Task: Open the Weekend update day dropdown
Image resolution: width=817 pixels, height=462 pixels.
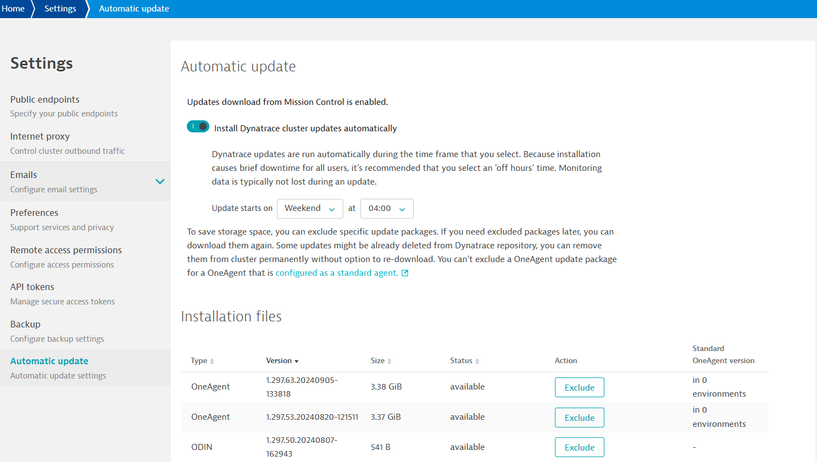Action: 309,209
